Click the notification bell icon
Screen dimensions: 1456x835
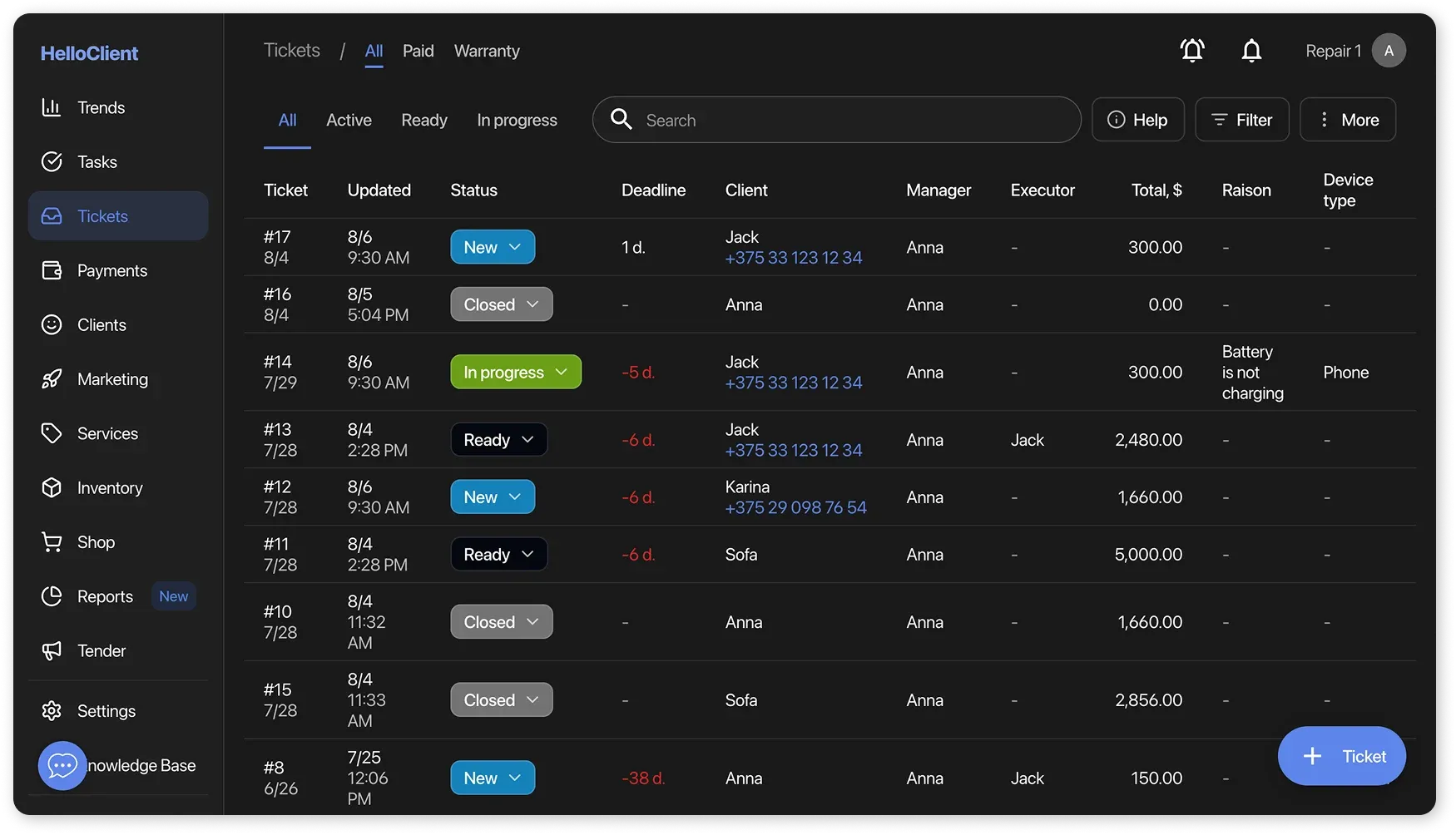1251,50
